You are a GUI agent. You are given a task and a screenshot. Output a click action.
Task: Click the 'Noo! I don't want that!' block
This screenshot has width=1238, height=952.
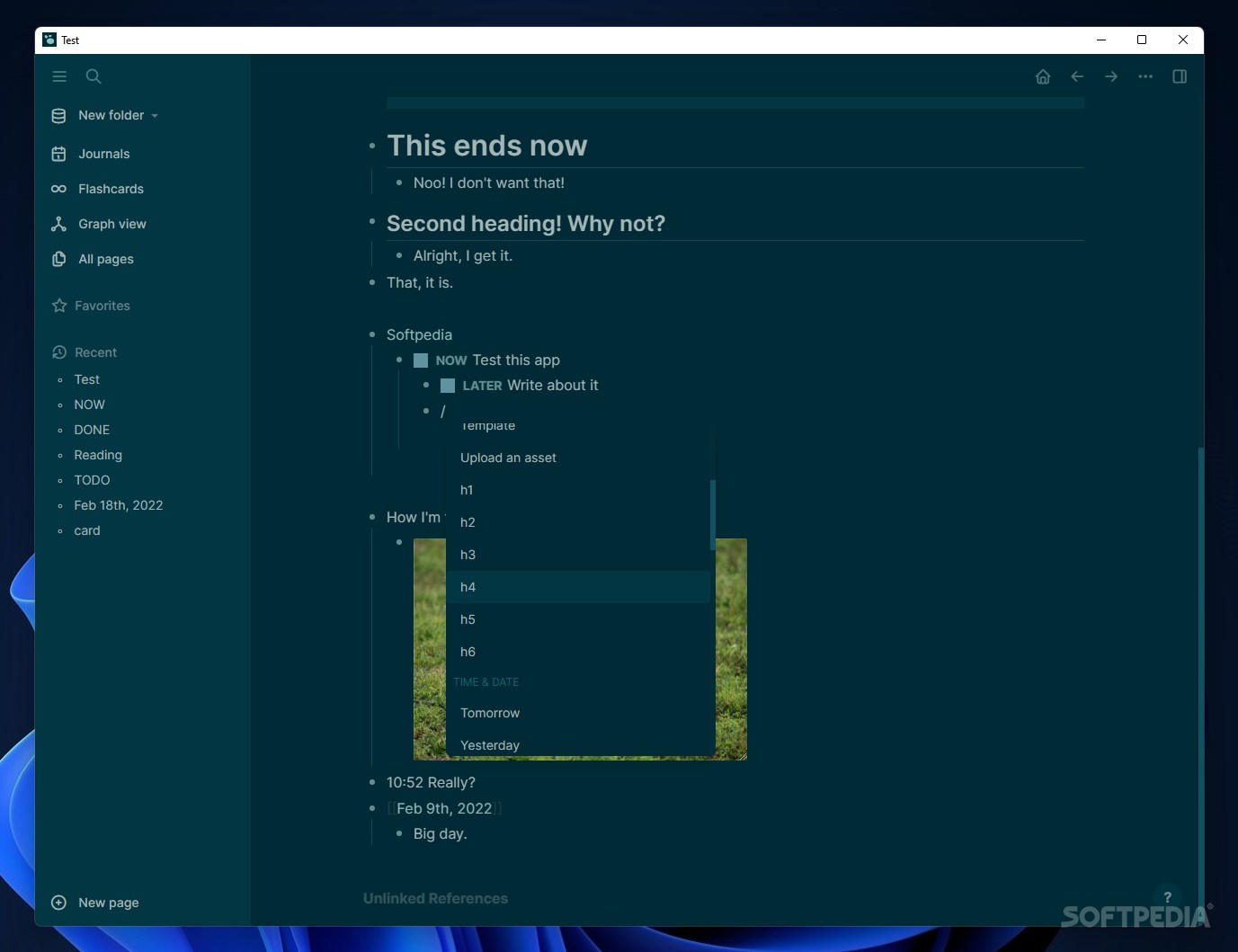pyautogui.click(x=489, y=182)
